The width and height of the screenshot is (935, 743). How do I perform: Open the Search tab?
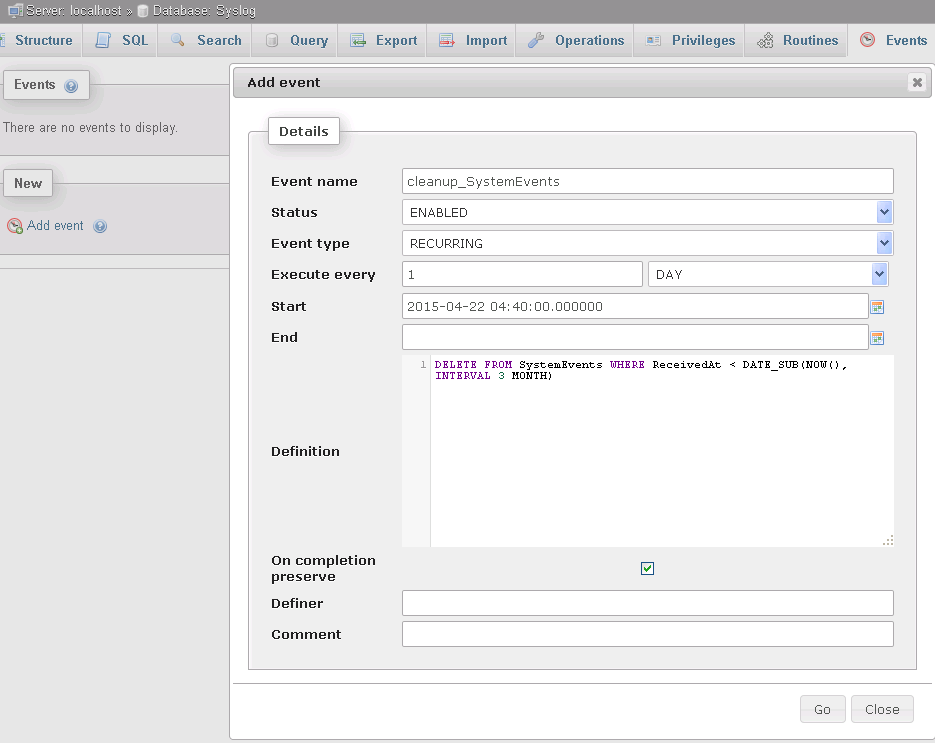206,41
